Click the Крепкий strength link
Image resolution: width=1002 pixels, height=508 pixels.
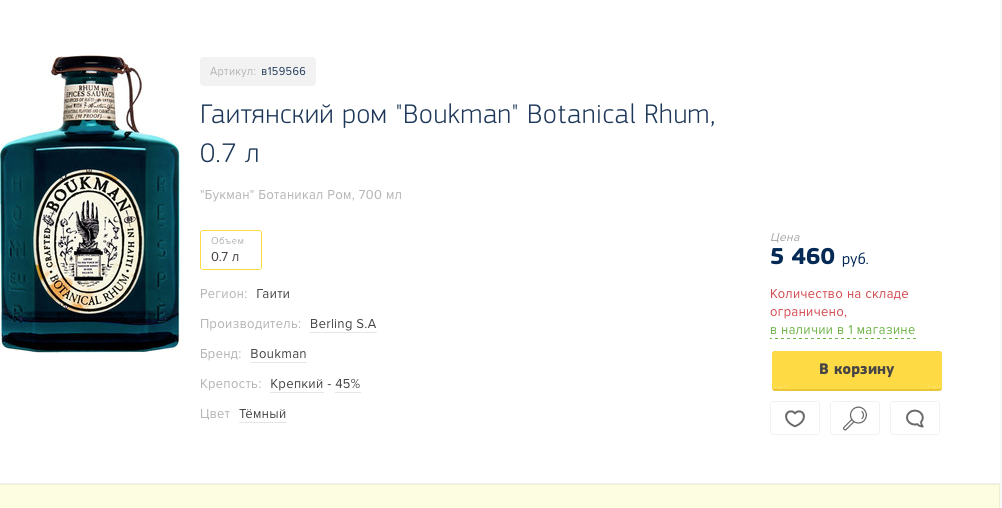[x=297, y=384]
